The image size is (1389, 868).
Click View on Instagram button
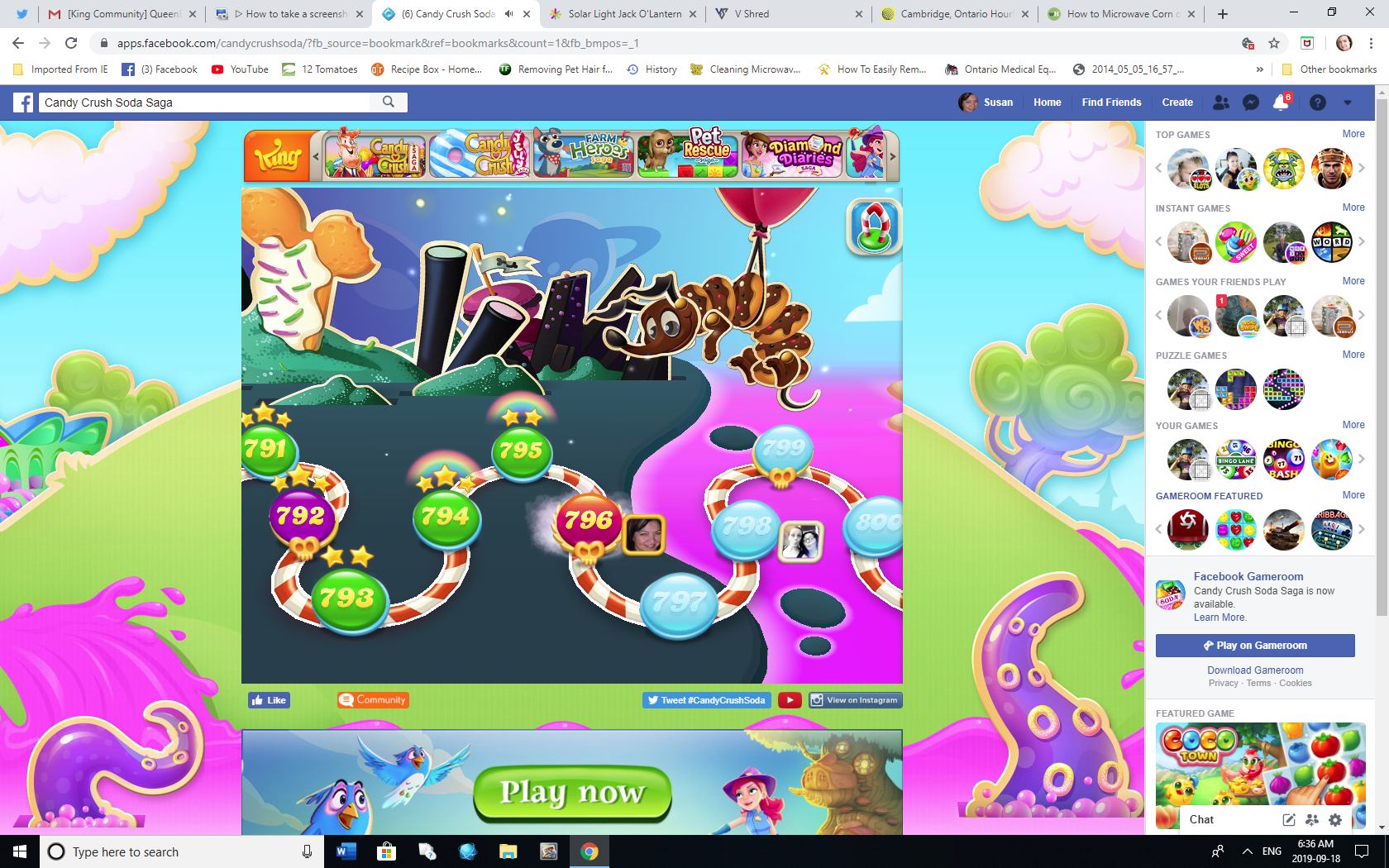pyautogui.click(x=855, y=700)
